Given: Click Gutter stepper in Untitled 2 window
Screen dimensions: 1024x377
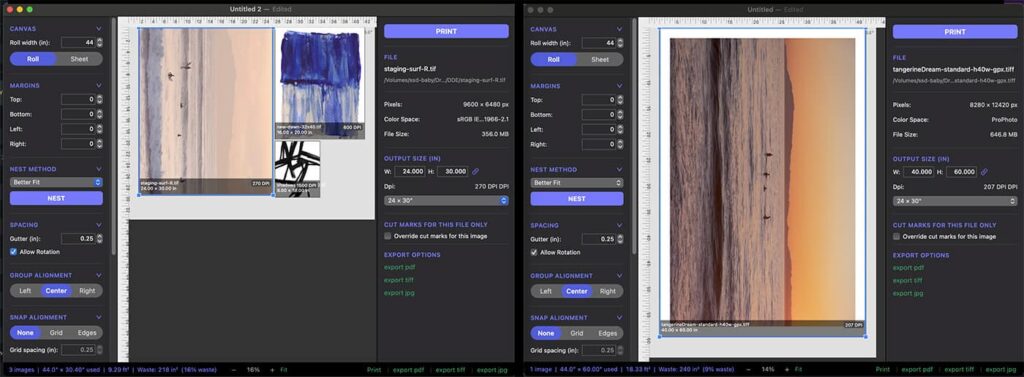Looking at the screenshot, I should pos(99,238).
